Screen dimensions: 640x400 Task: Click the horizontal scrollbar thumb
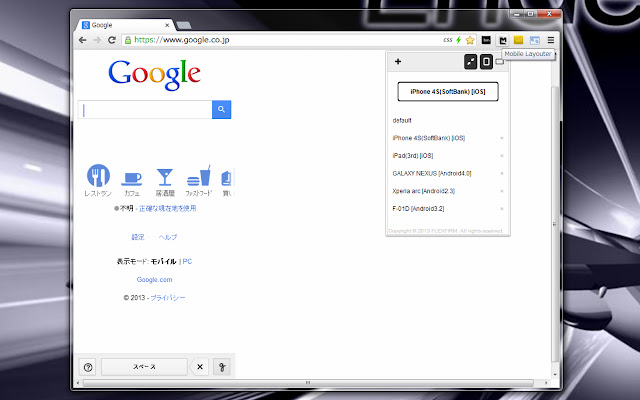[x=308, y=383]
